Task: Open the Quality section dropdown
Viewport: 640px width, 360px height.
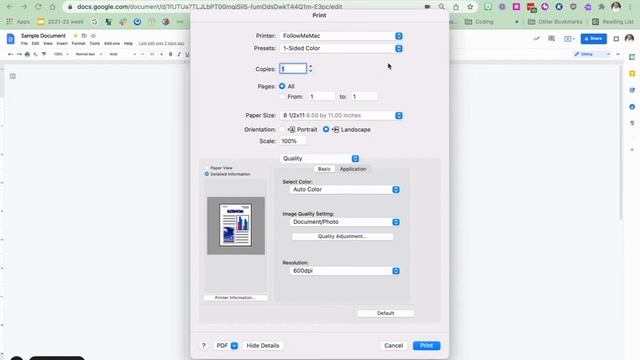Action: [x=320, y=158]
